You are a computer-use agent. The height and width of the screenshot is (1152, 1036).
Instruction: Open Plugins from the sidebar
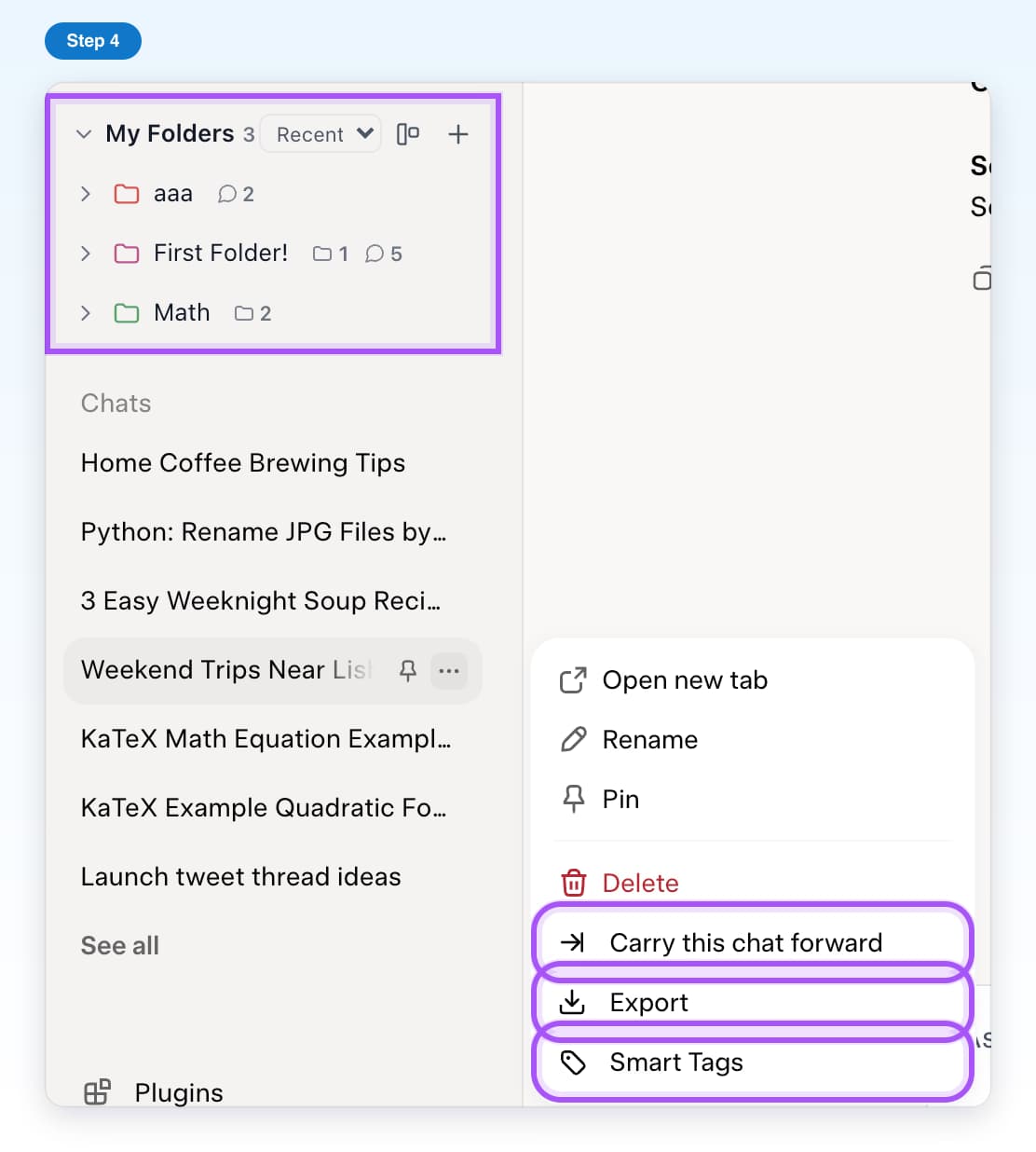154,1092
